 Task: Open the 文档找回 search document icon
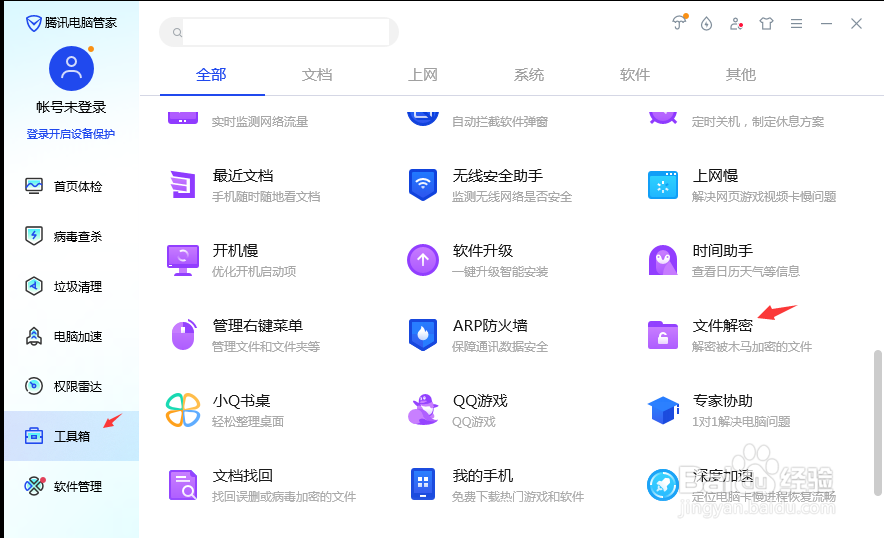point(183,485)
